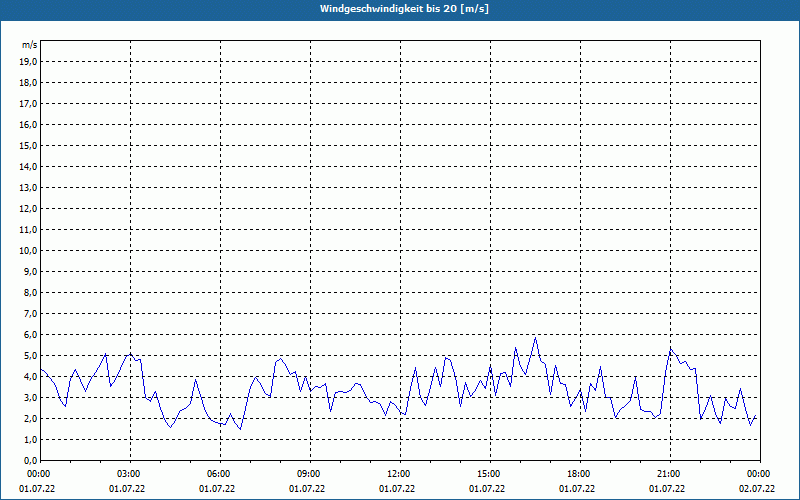Click the "02.07.22" date label
Viewport: 800px width, 500px height.
[x=757, y=489]
